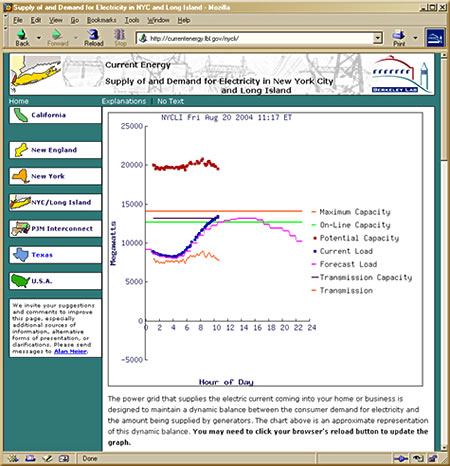Click the 'Hour of Day' axis label
Screen dimensions: 450x466
tap(226, 382)
